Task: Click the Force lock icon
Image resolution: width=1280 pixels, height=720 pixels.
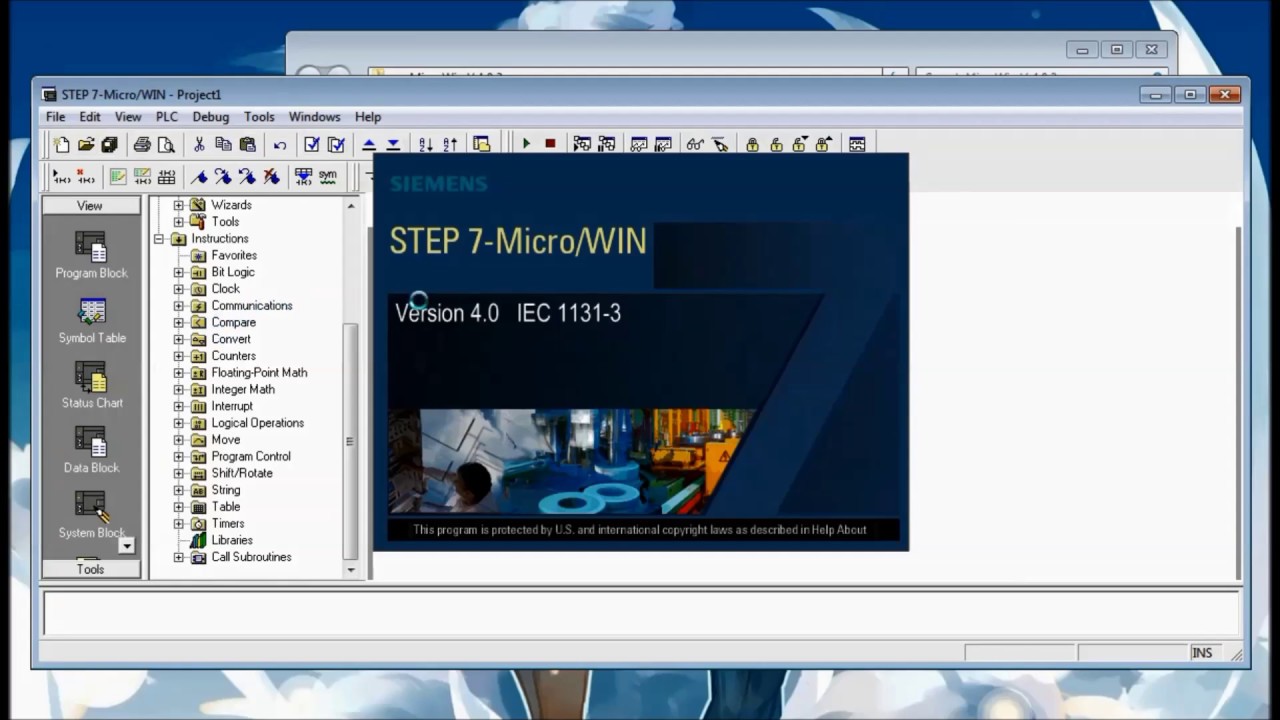Action: pyautogui.click(x=752, y=144)
